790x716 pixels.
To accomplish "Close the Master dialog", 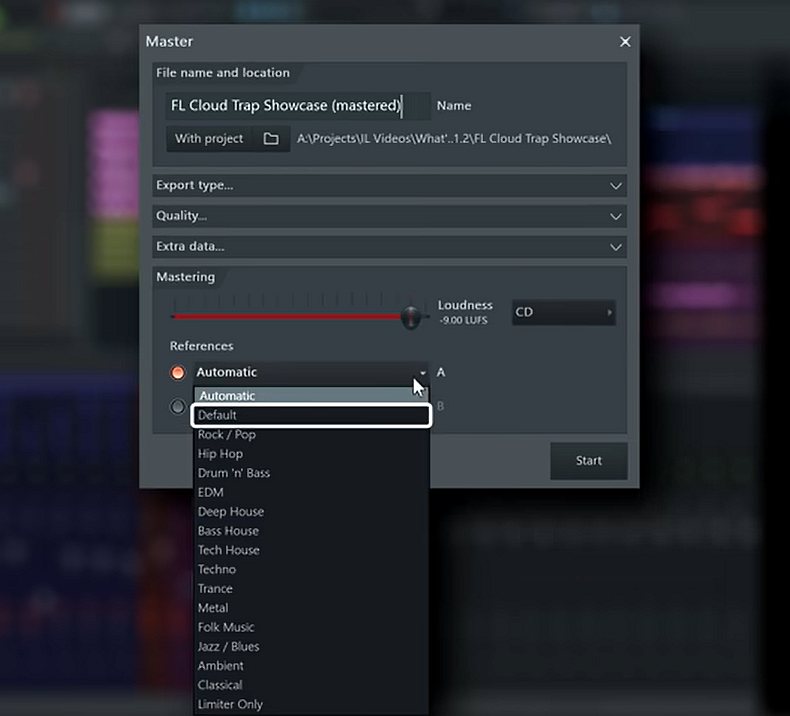I will click(x=625, y=42).
